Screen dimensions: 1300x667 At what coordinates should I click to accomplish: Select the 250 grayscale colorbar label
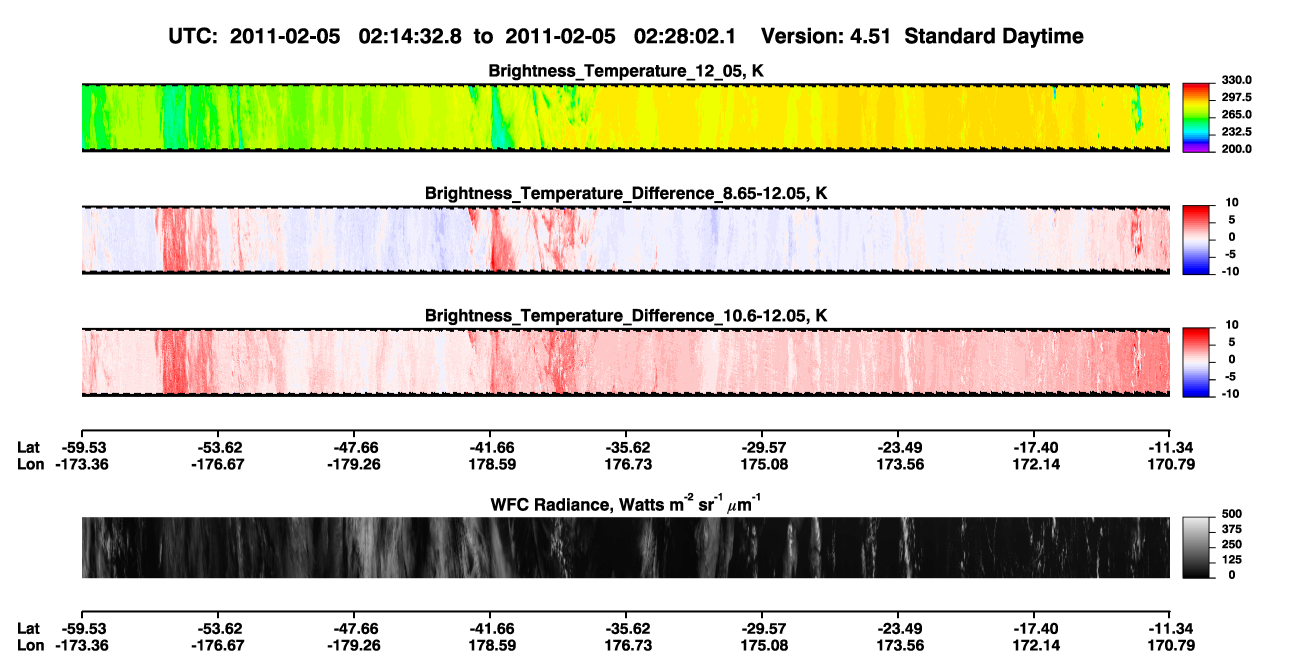tap(1232, 545)
